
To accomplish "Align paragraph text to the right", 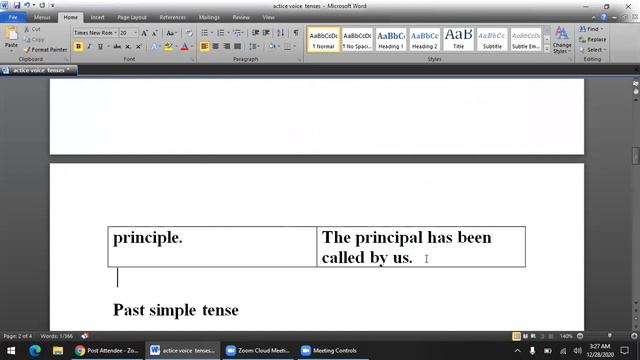I will point(227,47).
